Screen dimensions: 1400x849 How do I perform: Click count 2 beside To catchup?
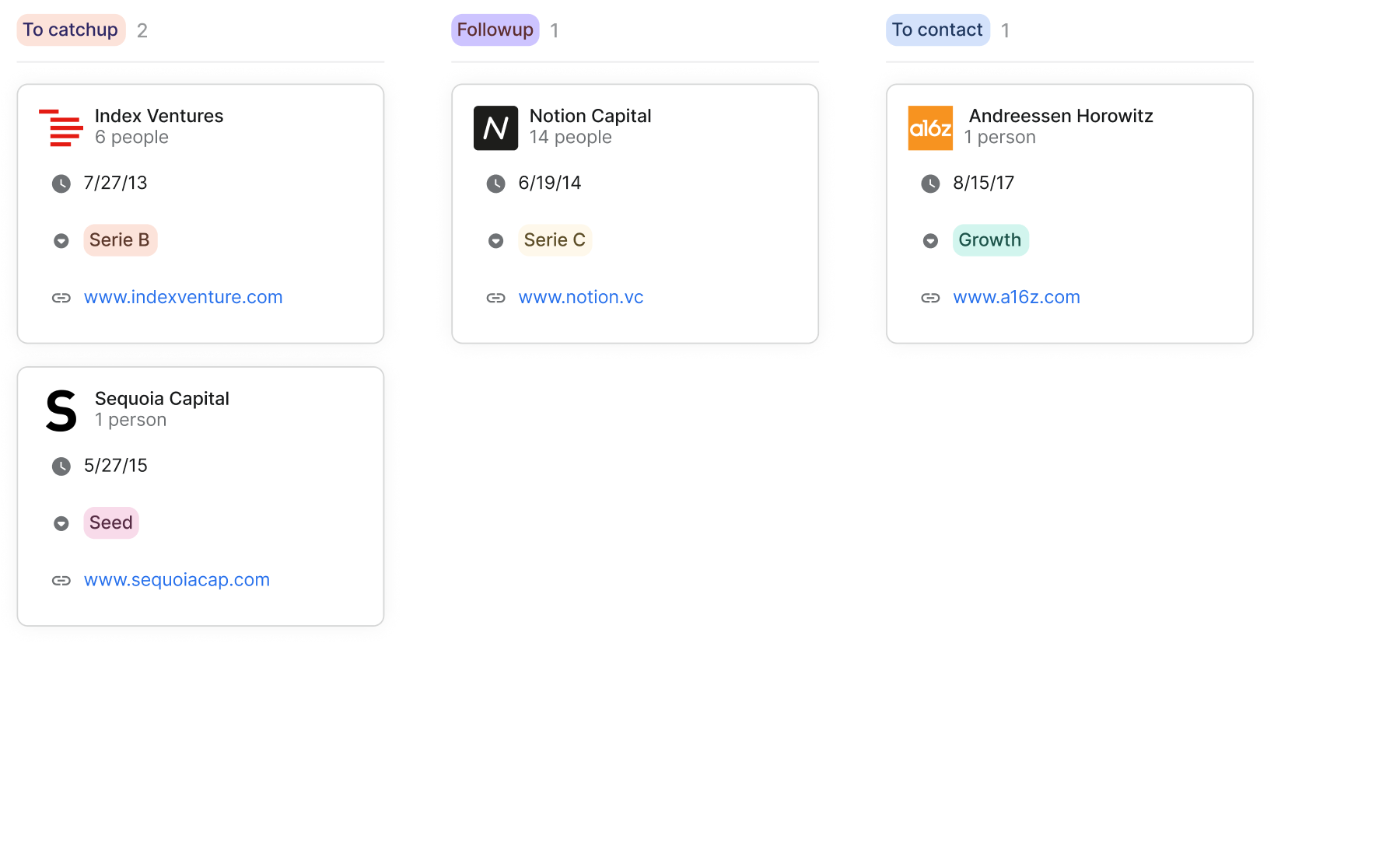142,30
